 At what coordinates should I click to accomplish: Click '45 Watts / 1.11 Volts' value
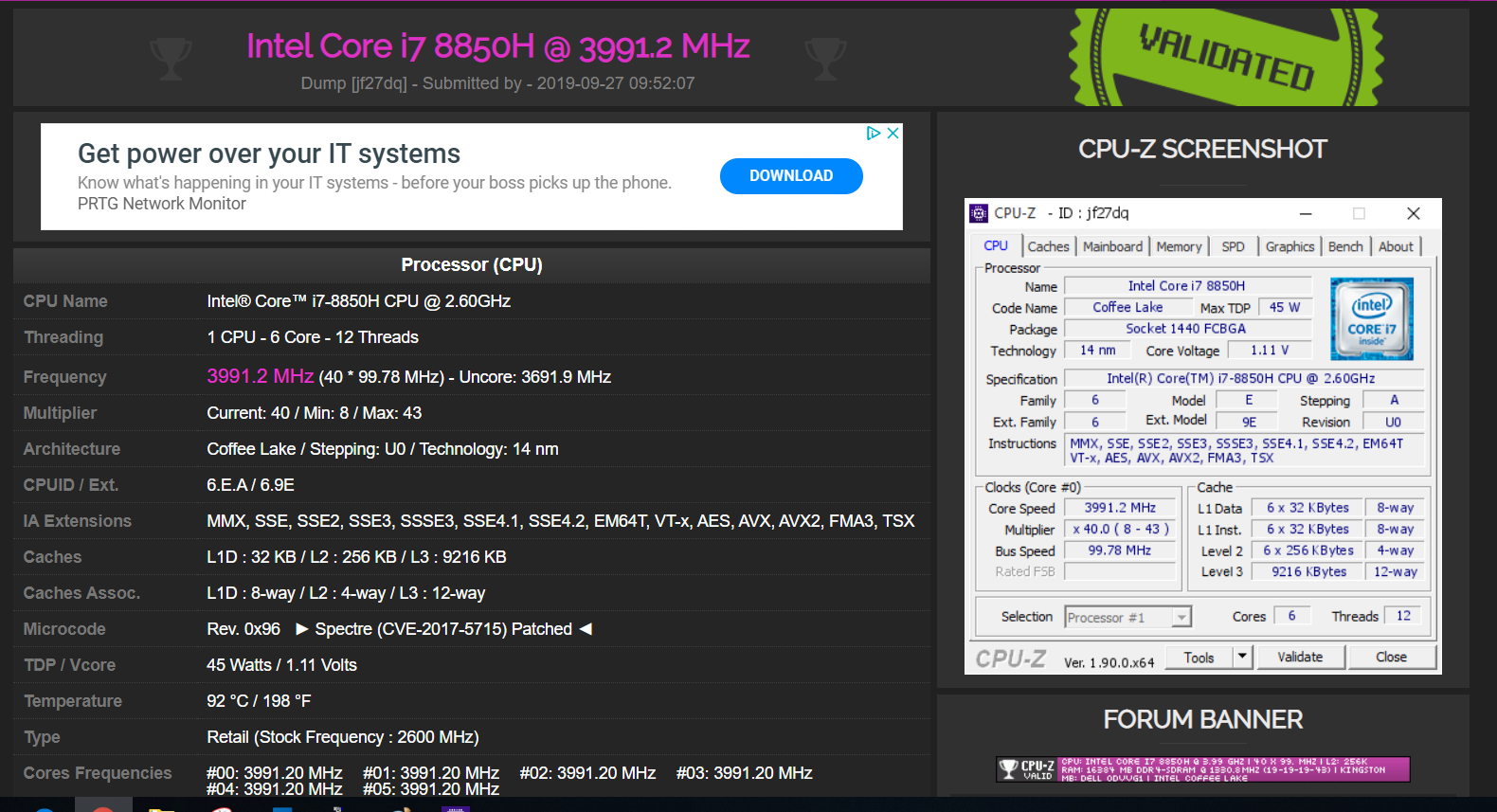pyautogui.click(x=282, y=665)
